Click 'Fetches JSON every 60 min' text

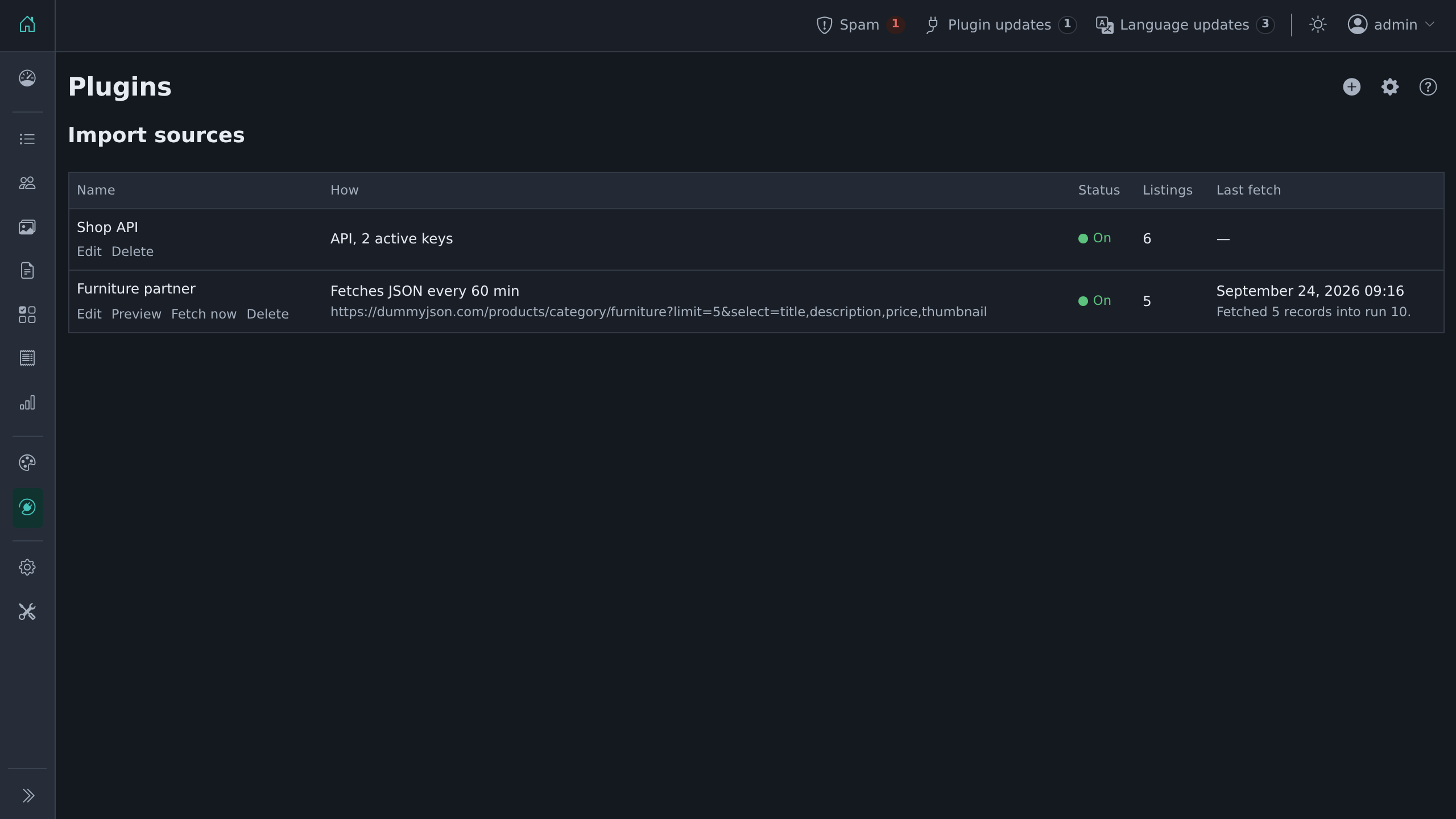(424, 291)
